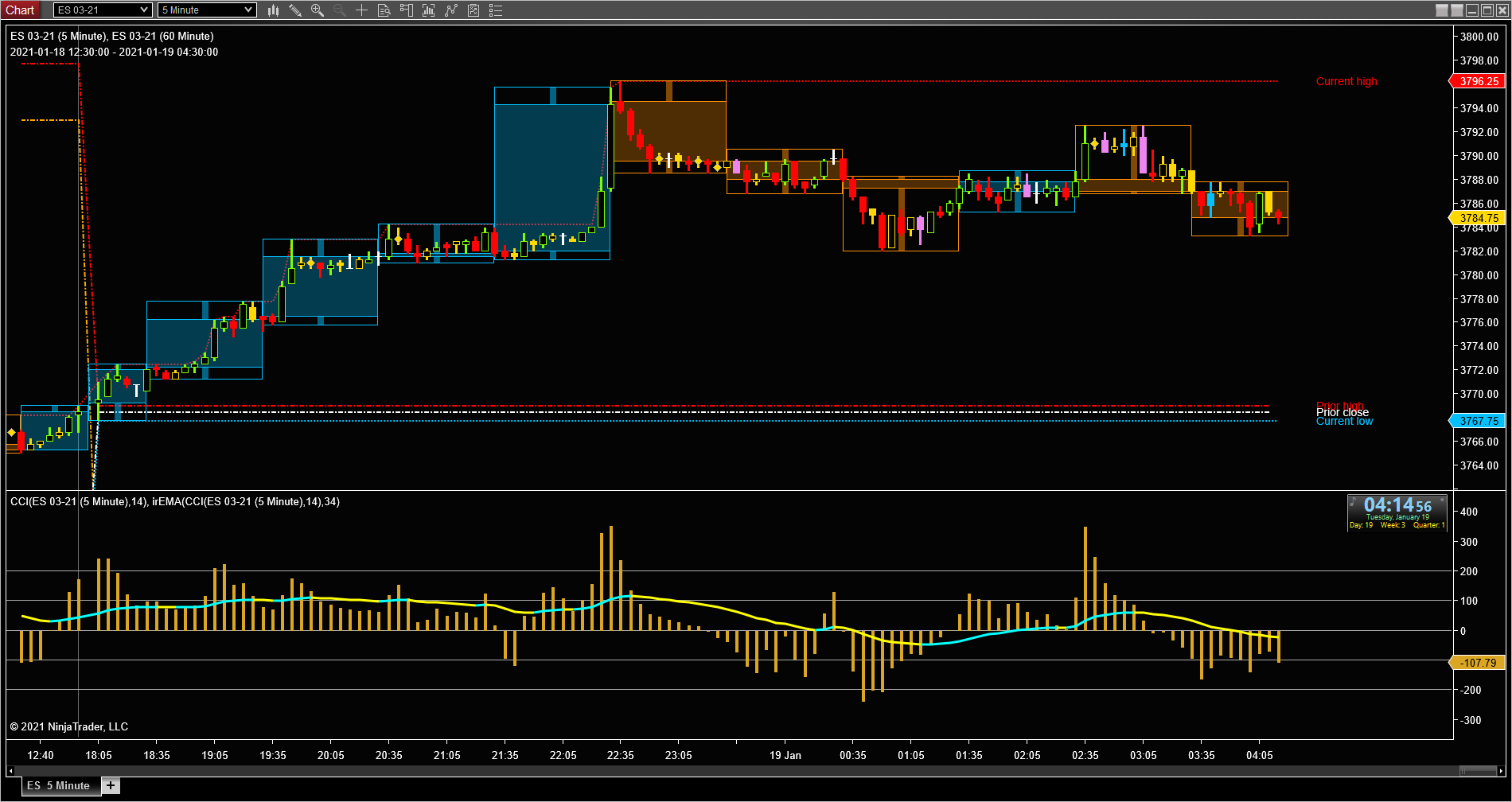1512x802 pixels.
Task: Click the -107.79 CCI value marker
Action: coord(1478,663)
